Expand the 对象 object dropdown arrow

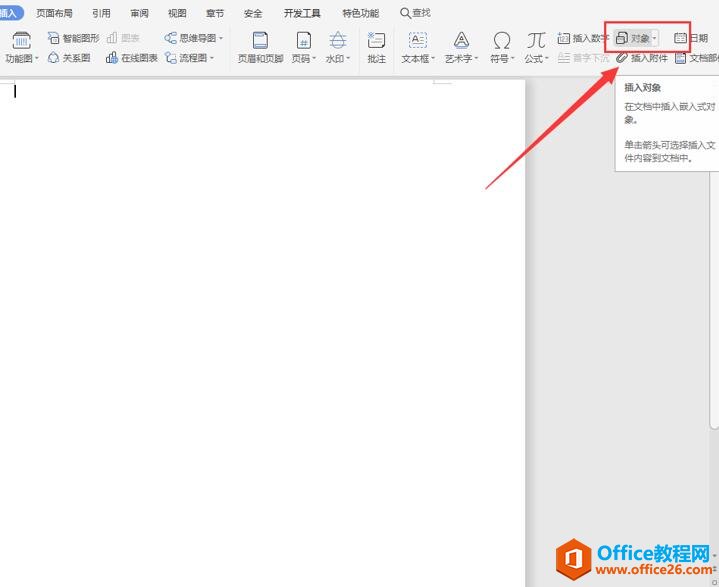655,38
